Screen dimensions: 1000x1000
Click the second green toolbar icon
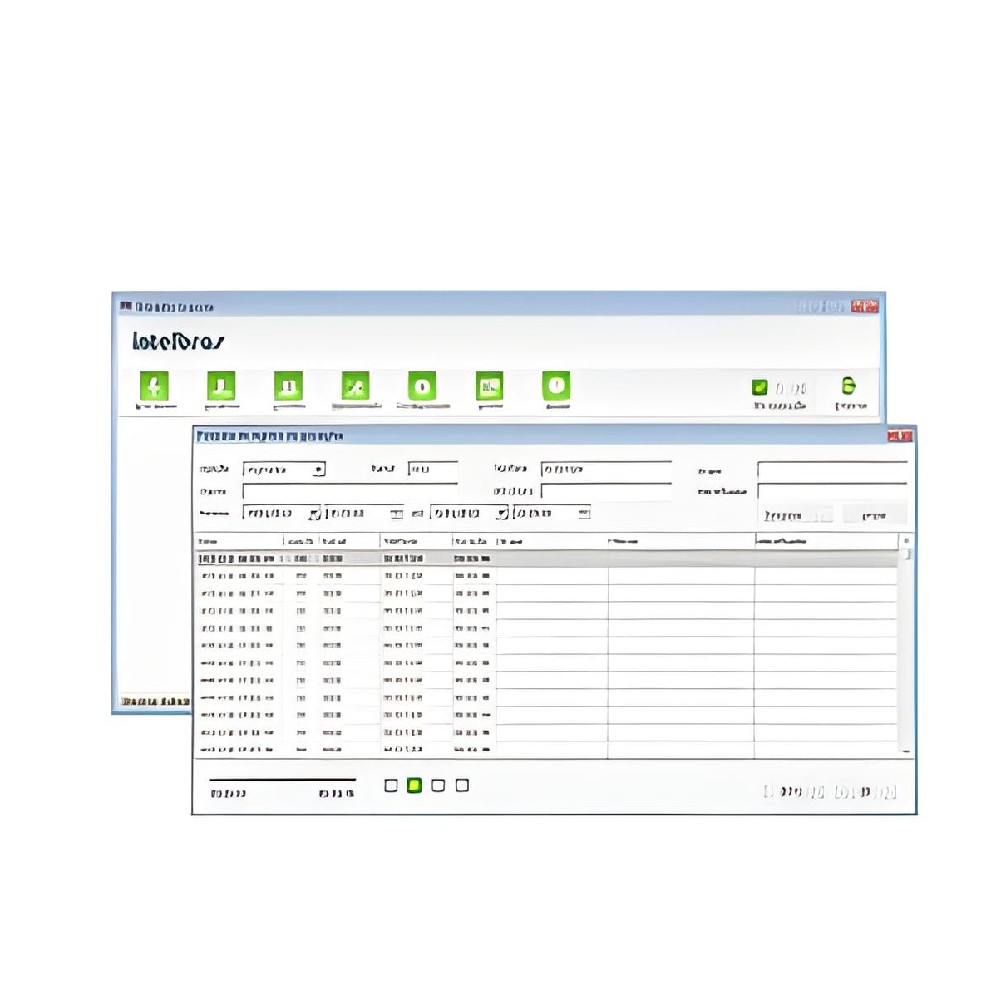(x=221, y=387)
